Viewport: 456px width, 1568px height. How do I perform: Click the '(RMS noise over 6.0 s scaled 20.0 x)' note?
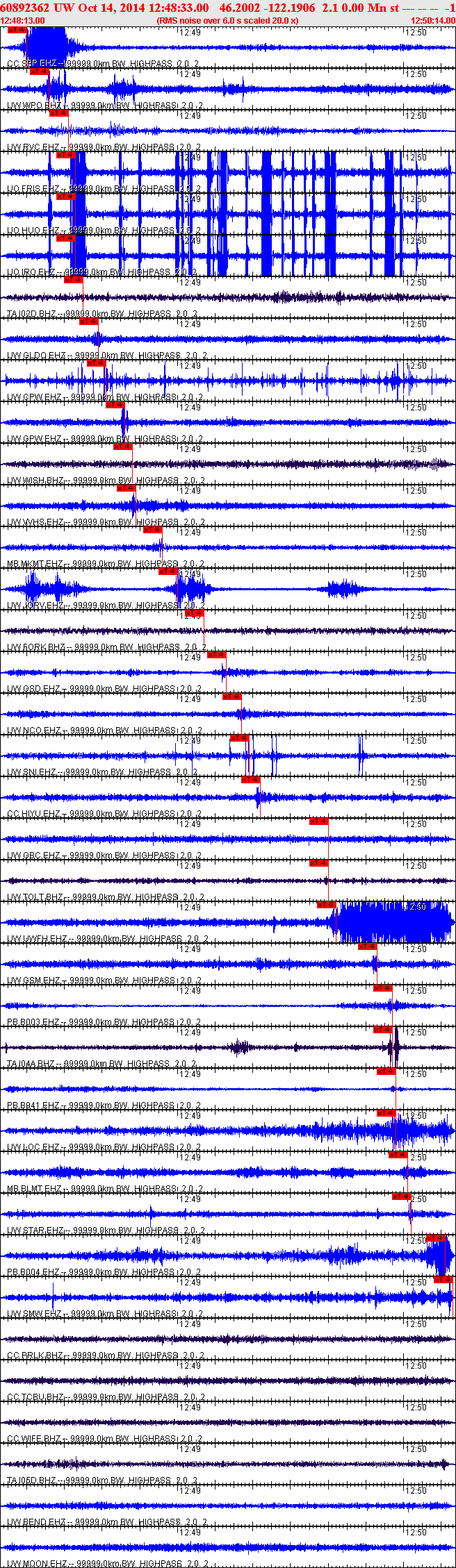point(228,21)
